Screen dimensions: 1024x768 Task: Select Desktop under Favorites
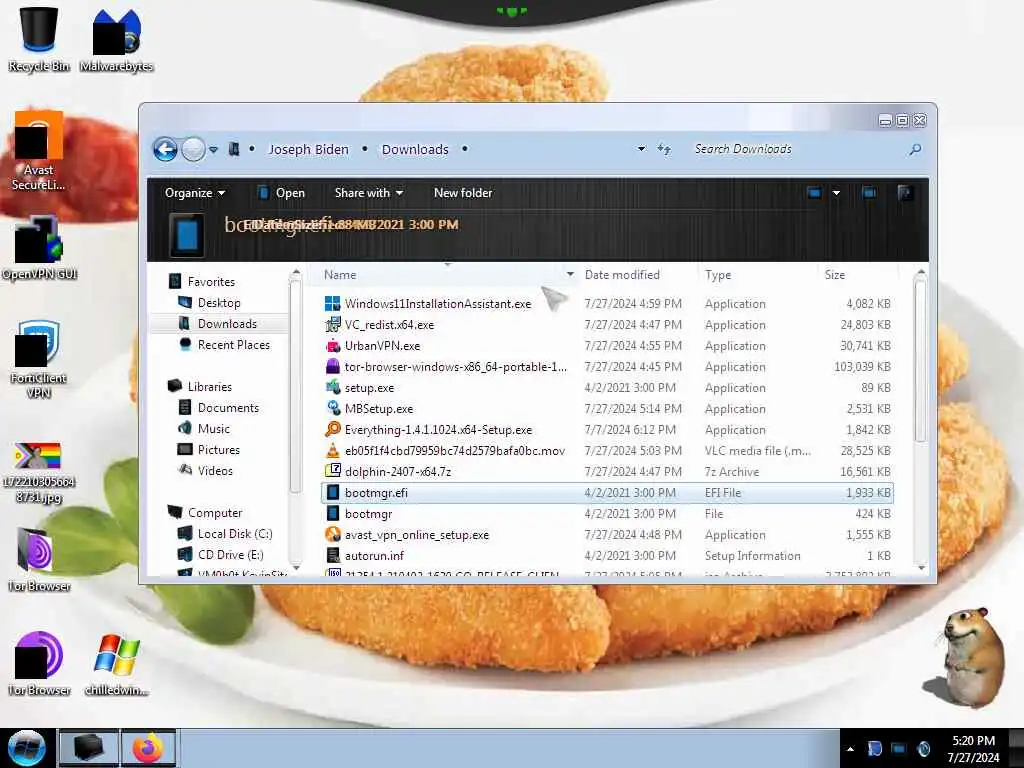click(210, 303)
